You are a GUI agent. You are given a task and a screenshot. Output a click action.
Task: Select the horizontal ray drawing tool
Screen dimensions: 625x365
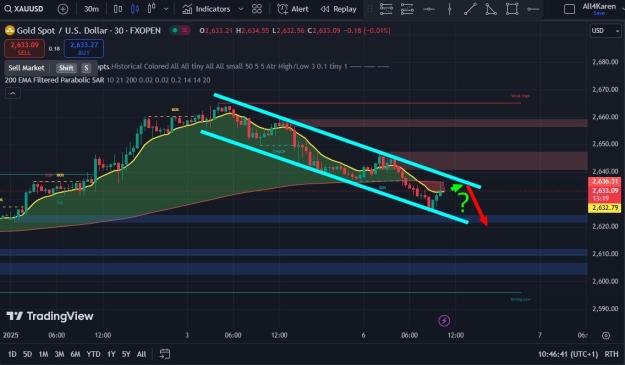pos(533,9)
